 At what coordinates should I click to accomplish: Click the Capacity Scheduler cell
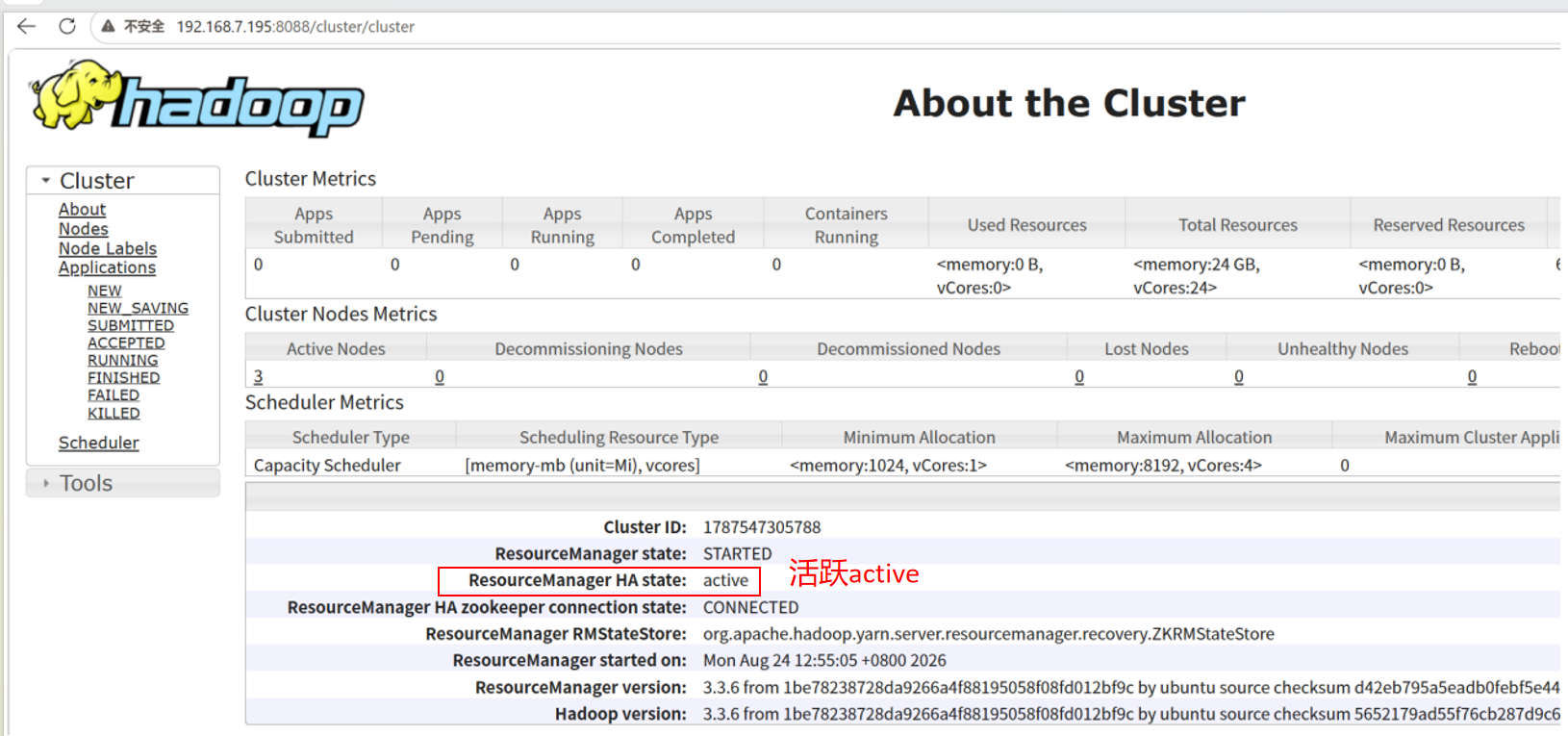(327, 465)
